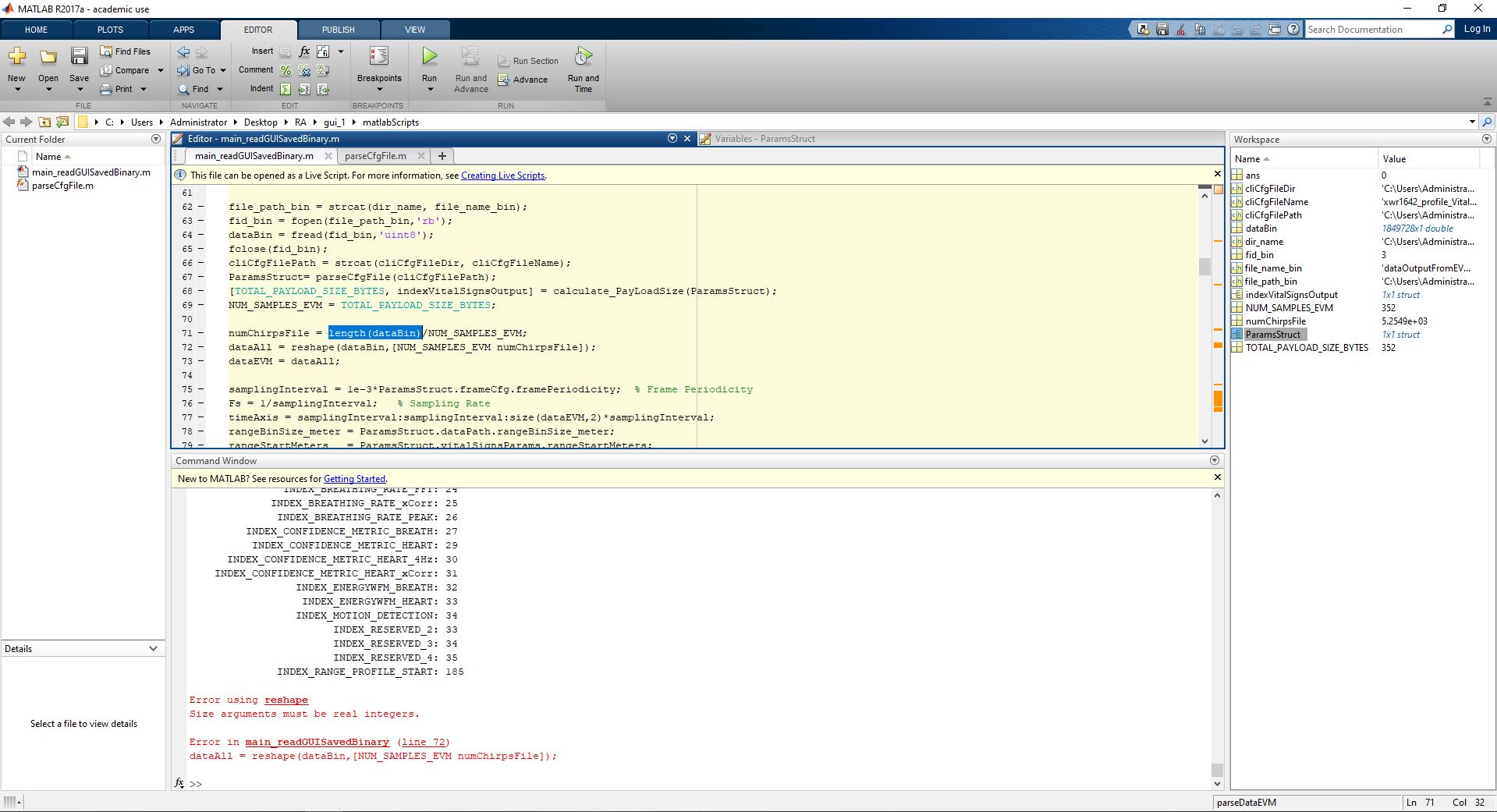Image resolution: width=1497 pixels, height=812 pixels.
Task: Toggle breakpoint on line 72 dash
Action: (200, 347)
